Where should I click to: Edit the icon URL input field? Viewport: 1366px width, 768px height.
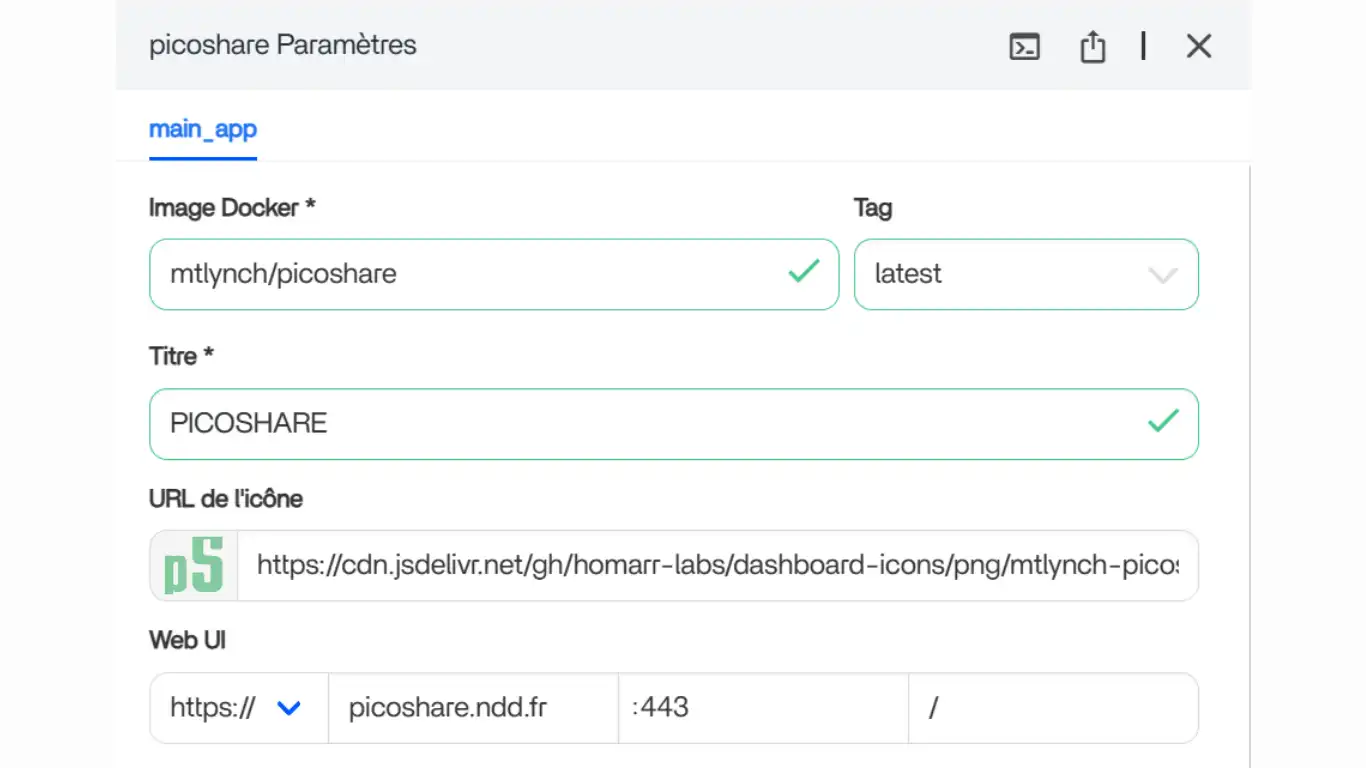pyautogui.click(x=717, y=566)
